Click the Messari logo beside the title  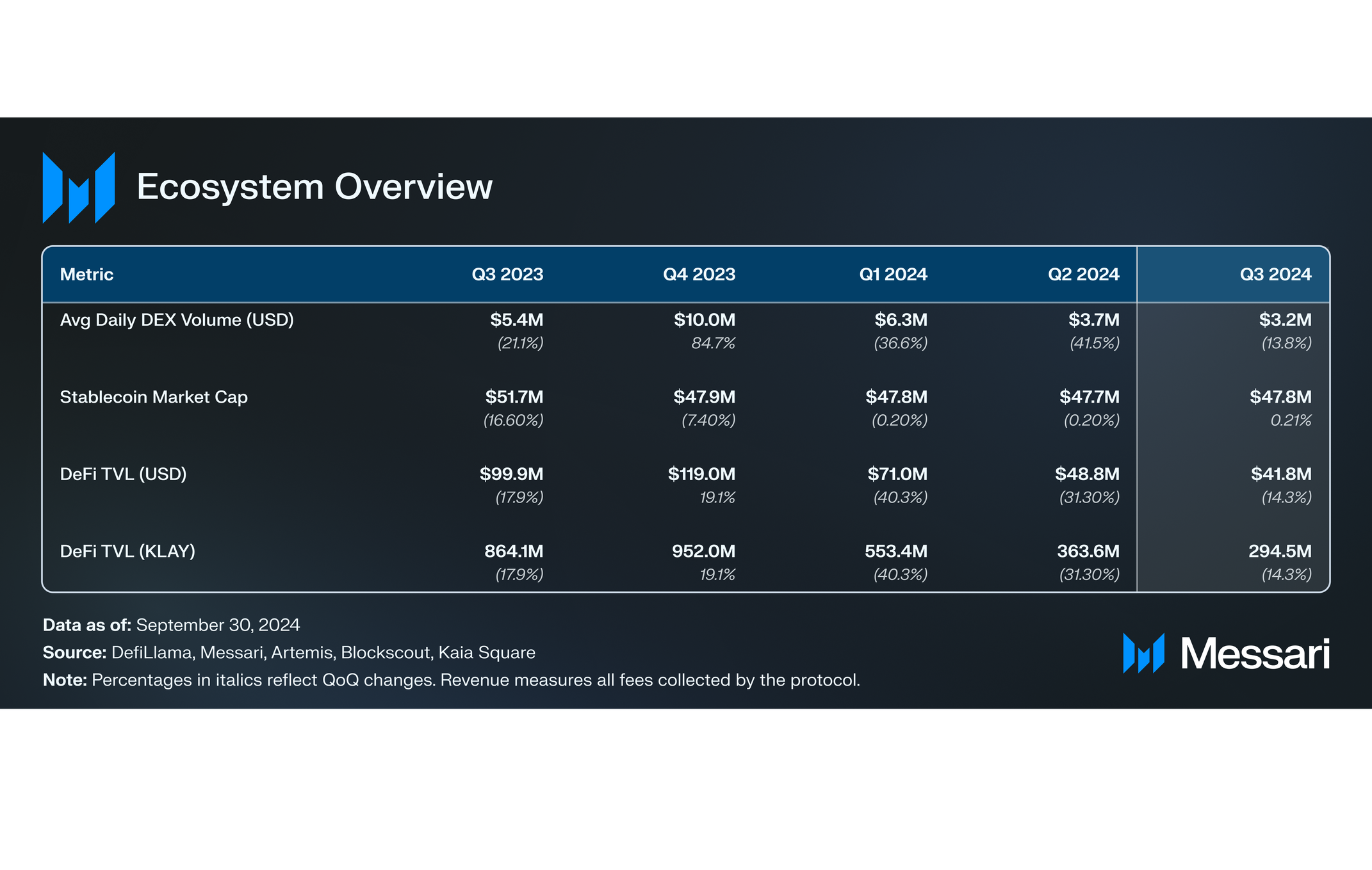pyautogui.click(x=78, y=188)
